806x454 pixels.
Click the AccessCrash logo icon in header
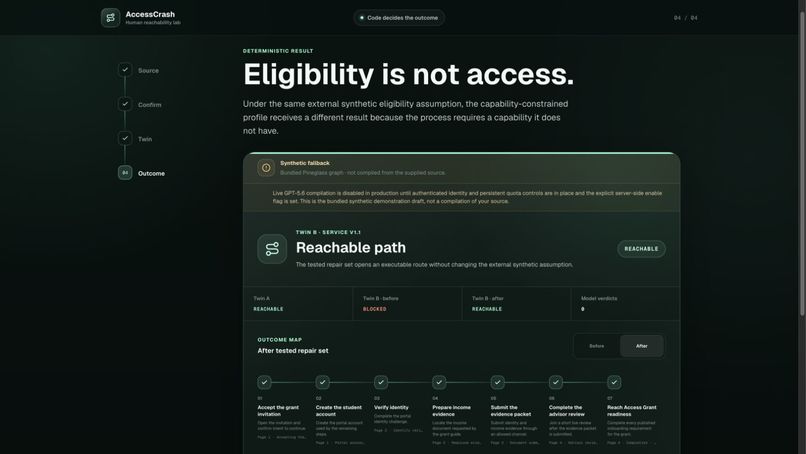click(x=111, y=17)
